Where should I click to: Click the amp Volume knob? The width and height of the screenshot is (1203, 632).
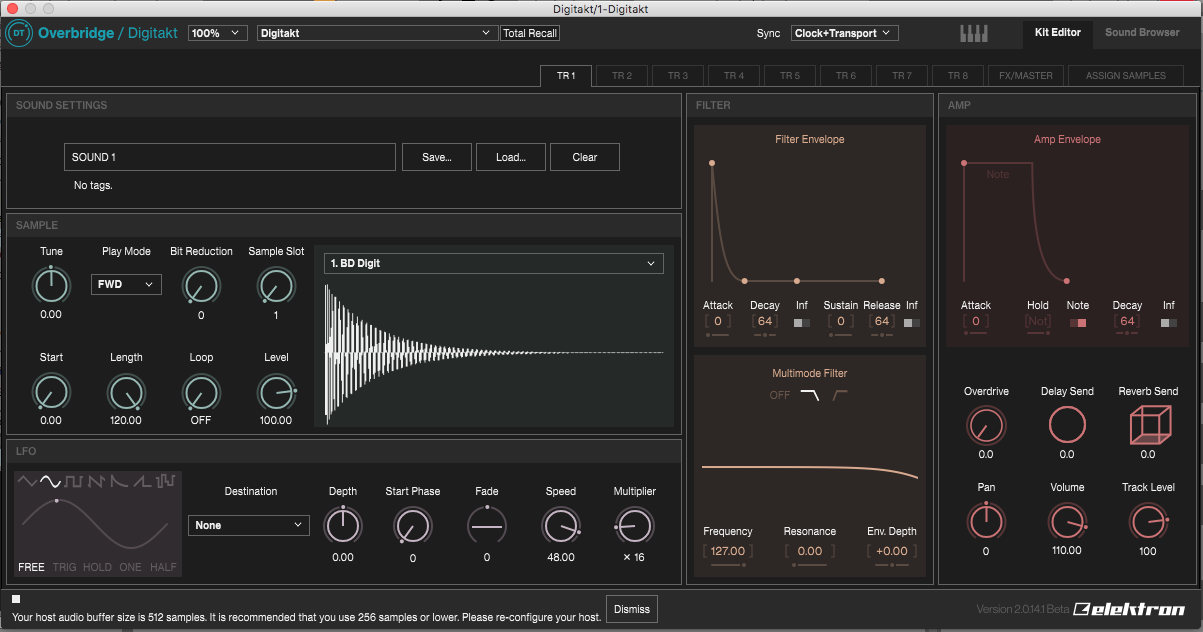[1067, 521]
